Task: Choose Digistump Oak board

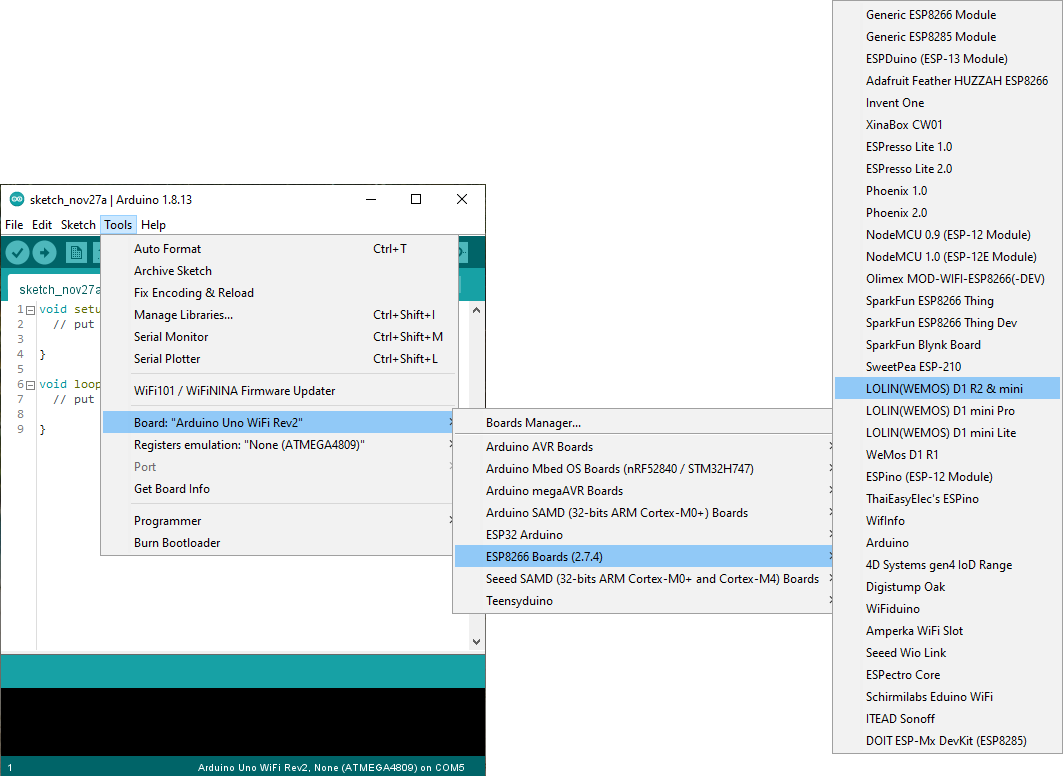Action: 947,587
